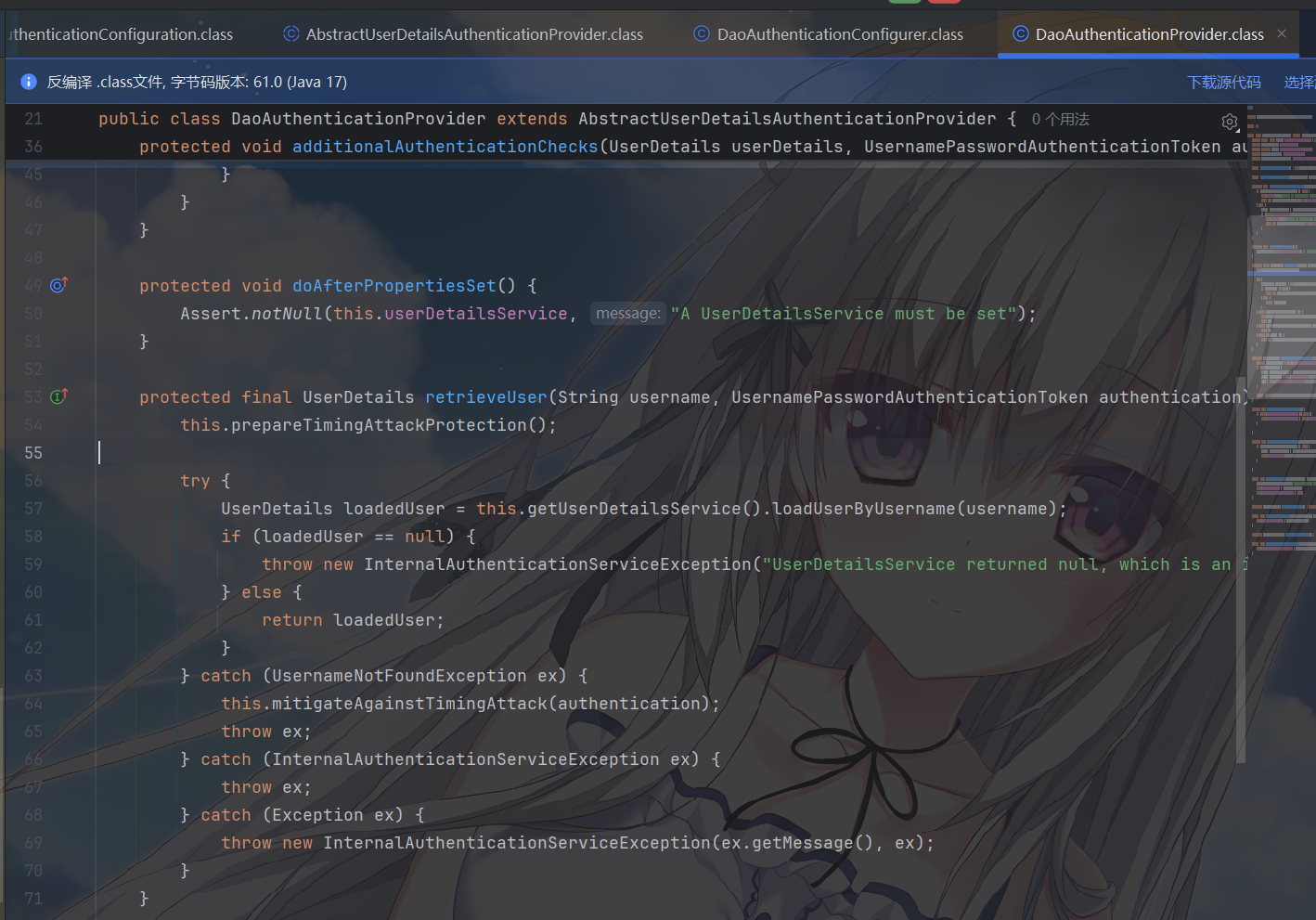This screenshot has width=1316, height=920.
Task: Click the retrieveUser method name
Action: 485,397
